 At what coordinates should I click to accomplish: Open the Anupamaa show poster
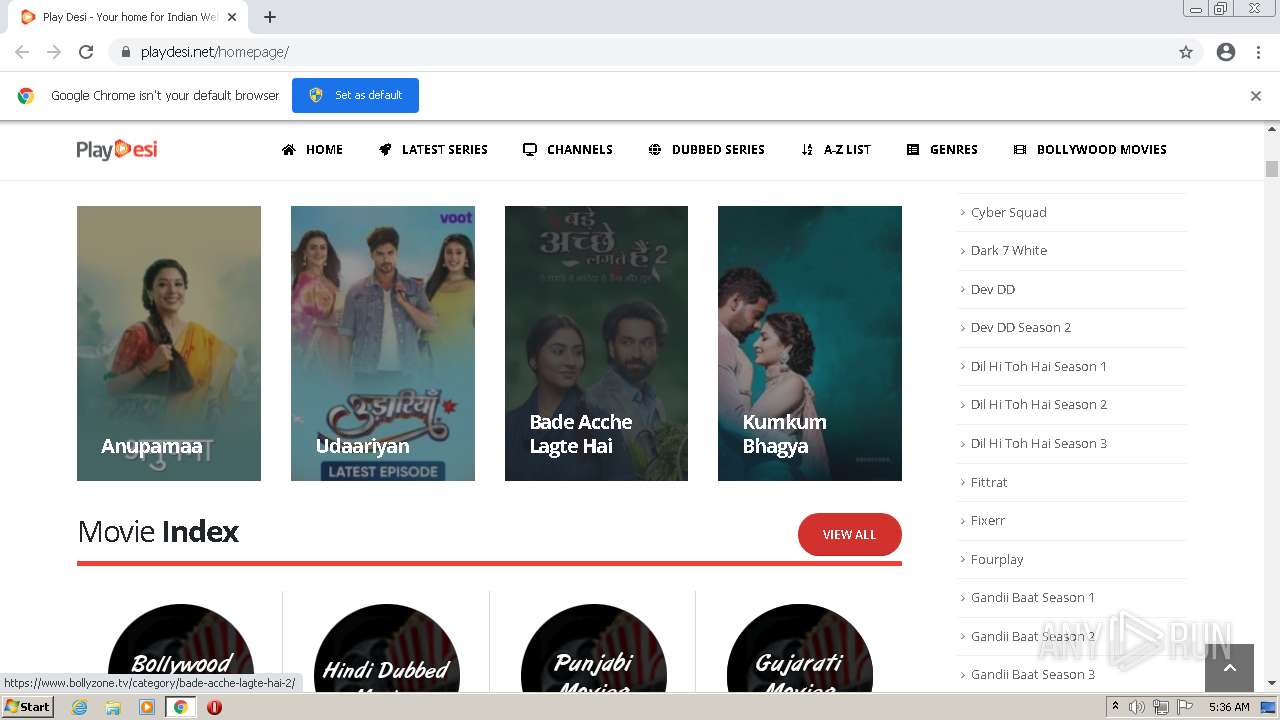(x=169, y=343)
